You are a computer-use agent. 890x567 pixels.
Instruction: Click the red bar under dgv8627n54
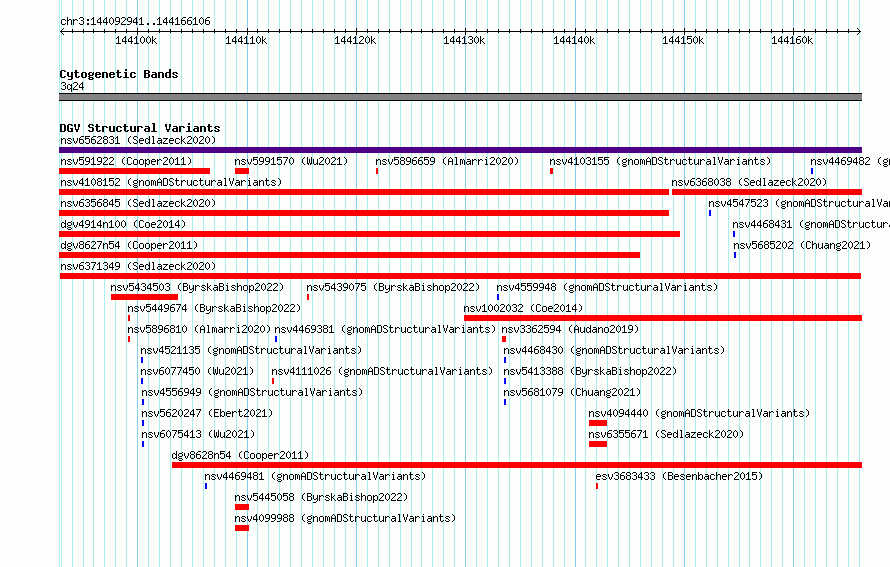click(350, 255)
